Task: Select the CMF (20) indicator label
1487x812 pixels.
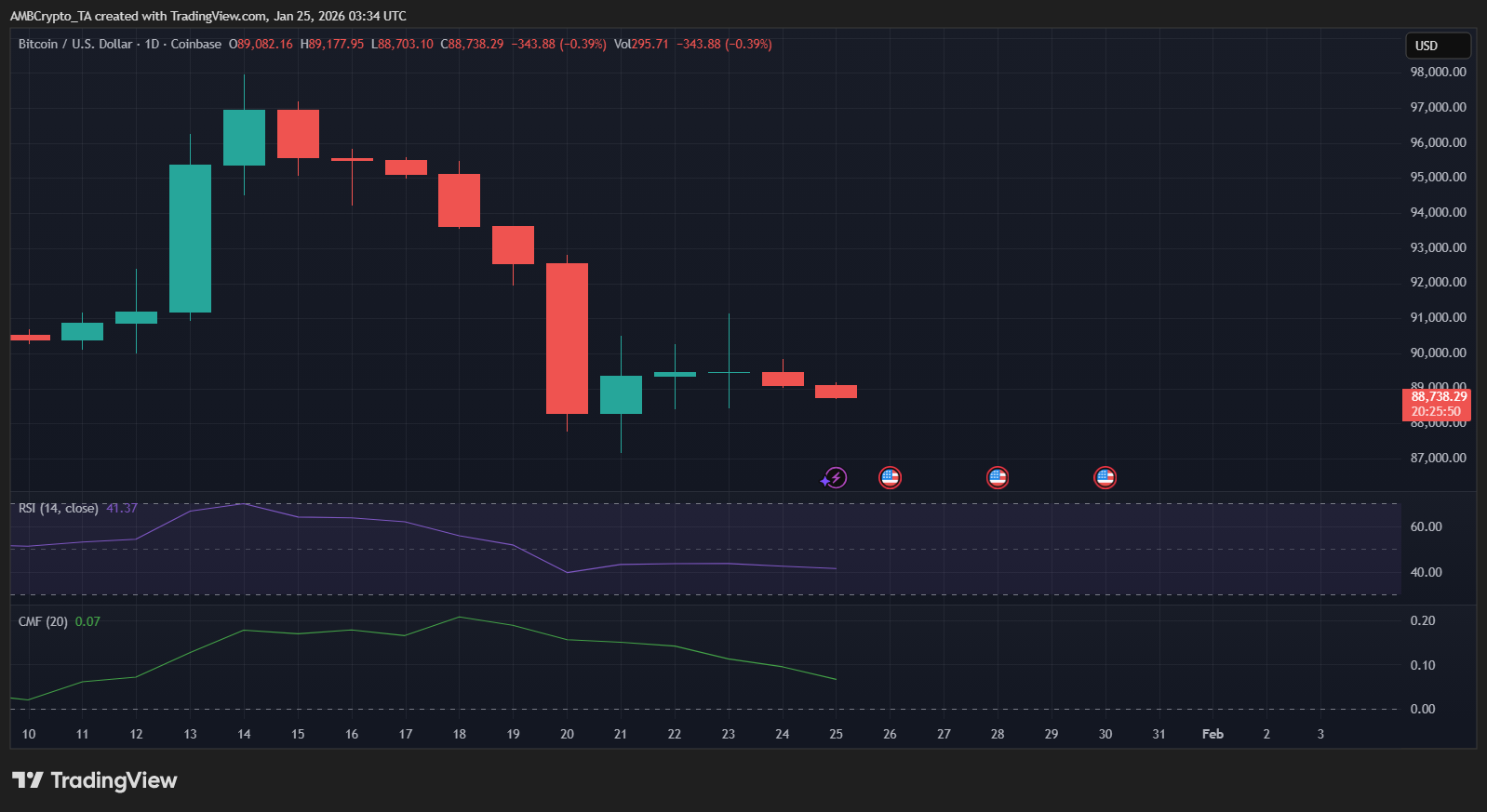Action: click(x=43, y=621)
